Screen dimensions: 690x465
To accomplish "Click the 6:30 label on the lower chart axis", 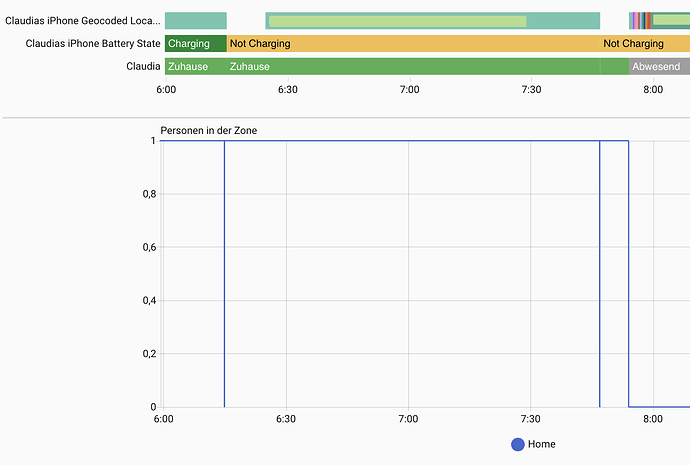I will coord(286,419).
